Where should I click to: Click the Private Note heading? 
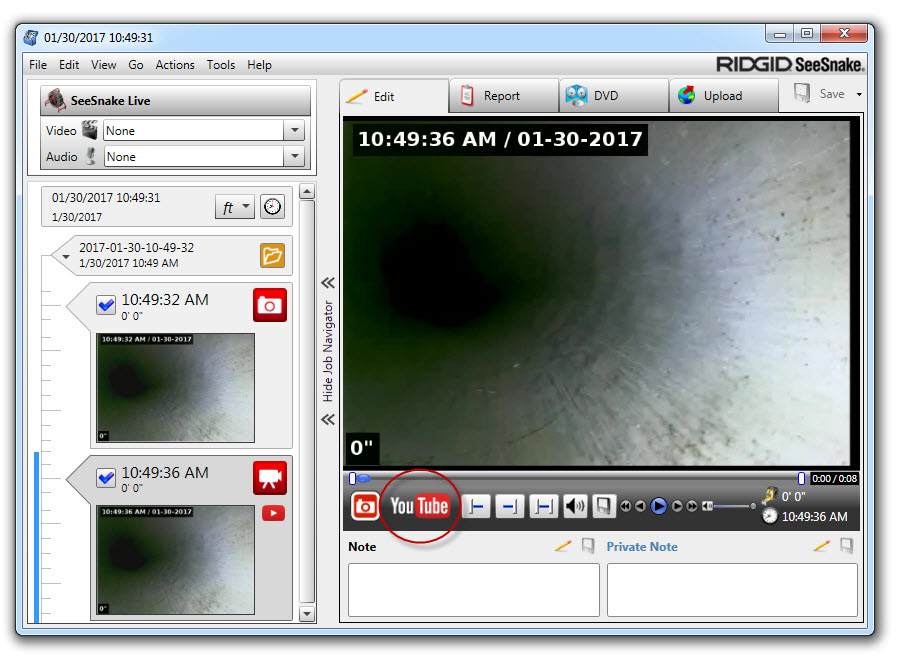[x=642, y=546]
